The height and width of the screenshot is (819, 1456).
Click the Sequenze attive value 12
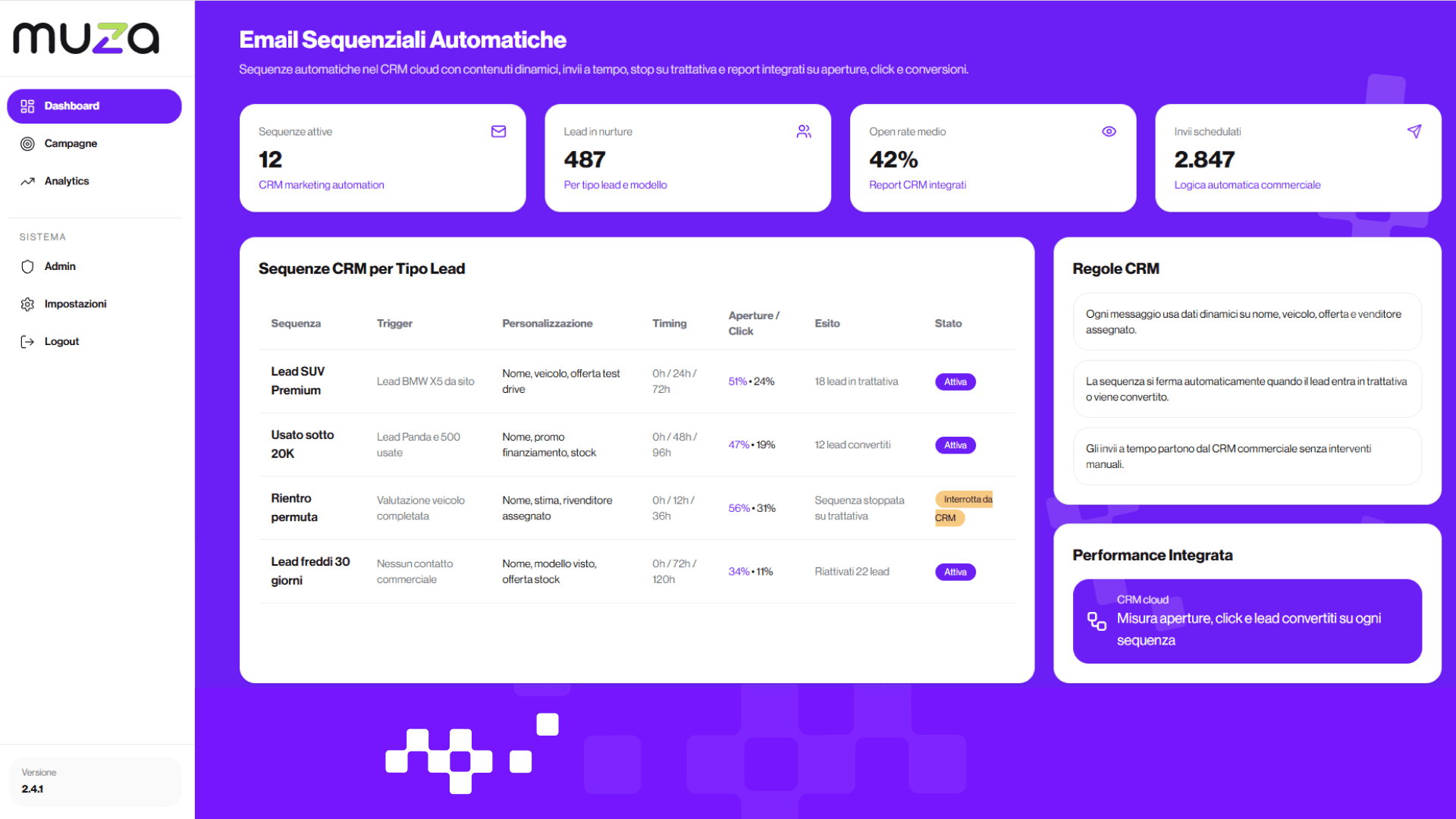point(270,160)
